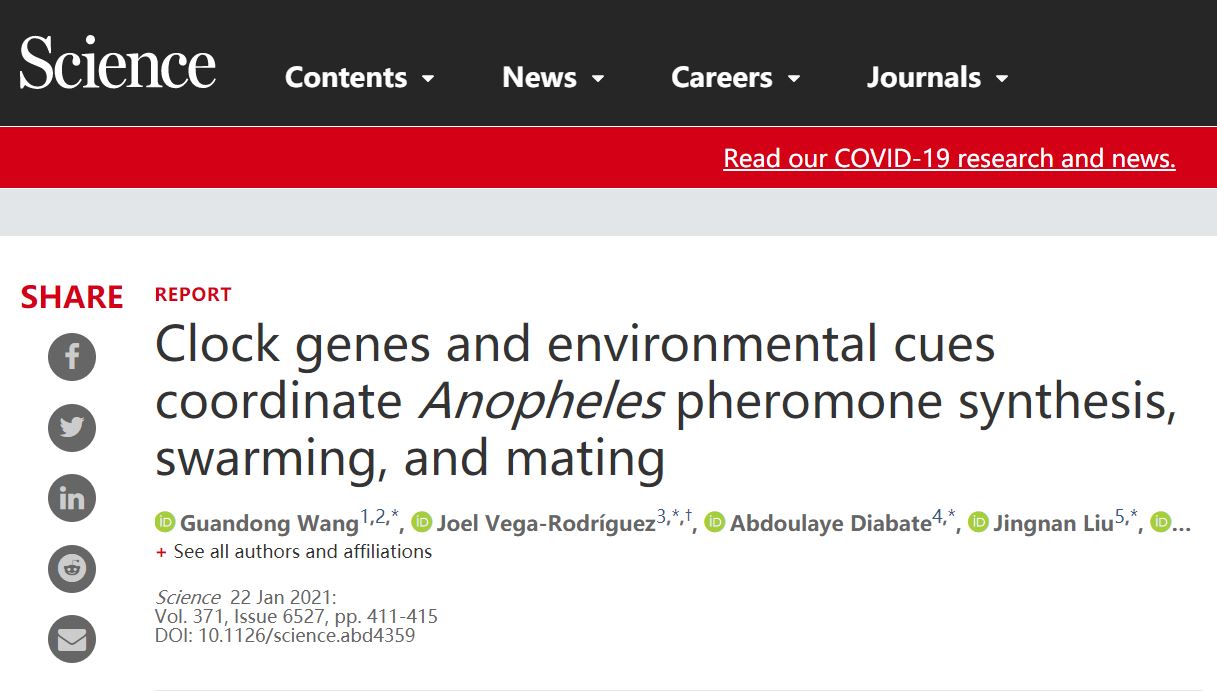
Task: Open the Journals dropdown menu
Action: [937, 78]
